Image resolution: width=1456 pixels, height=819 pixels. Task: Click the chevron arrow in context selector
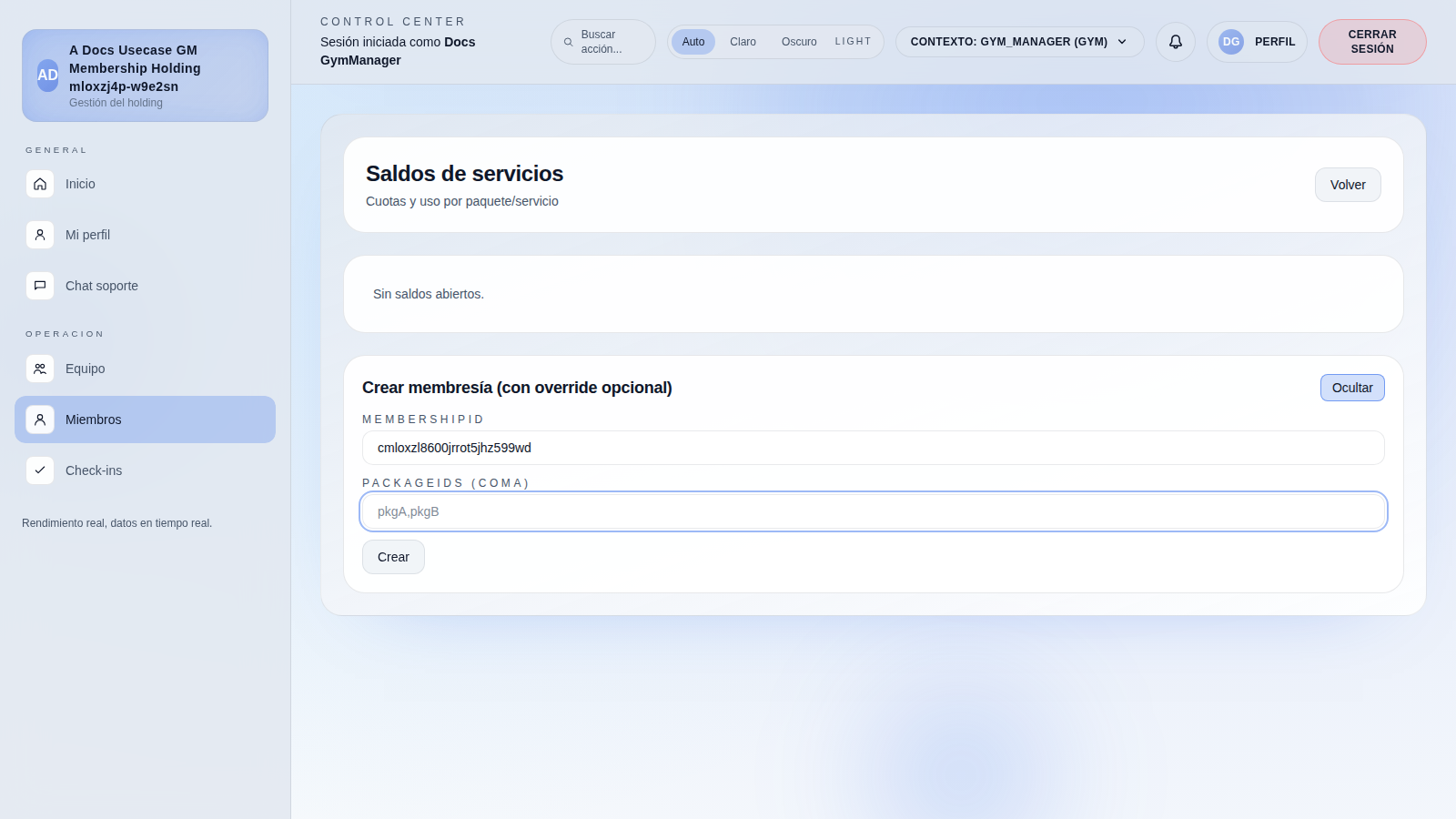tap(1122, 42)
